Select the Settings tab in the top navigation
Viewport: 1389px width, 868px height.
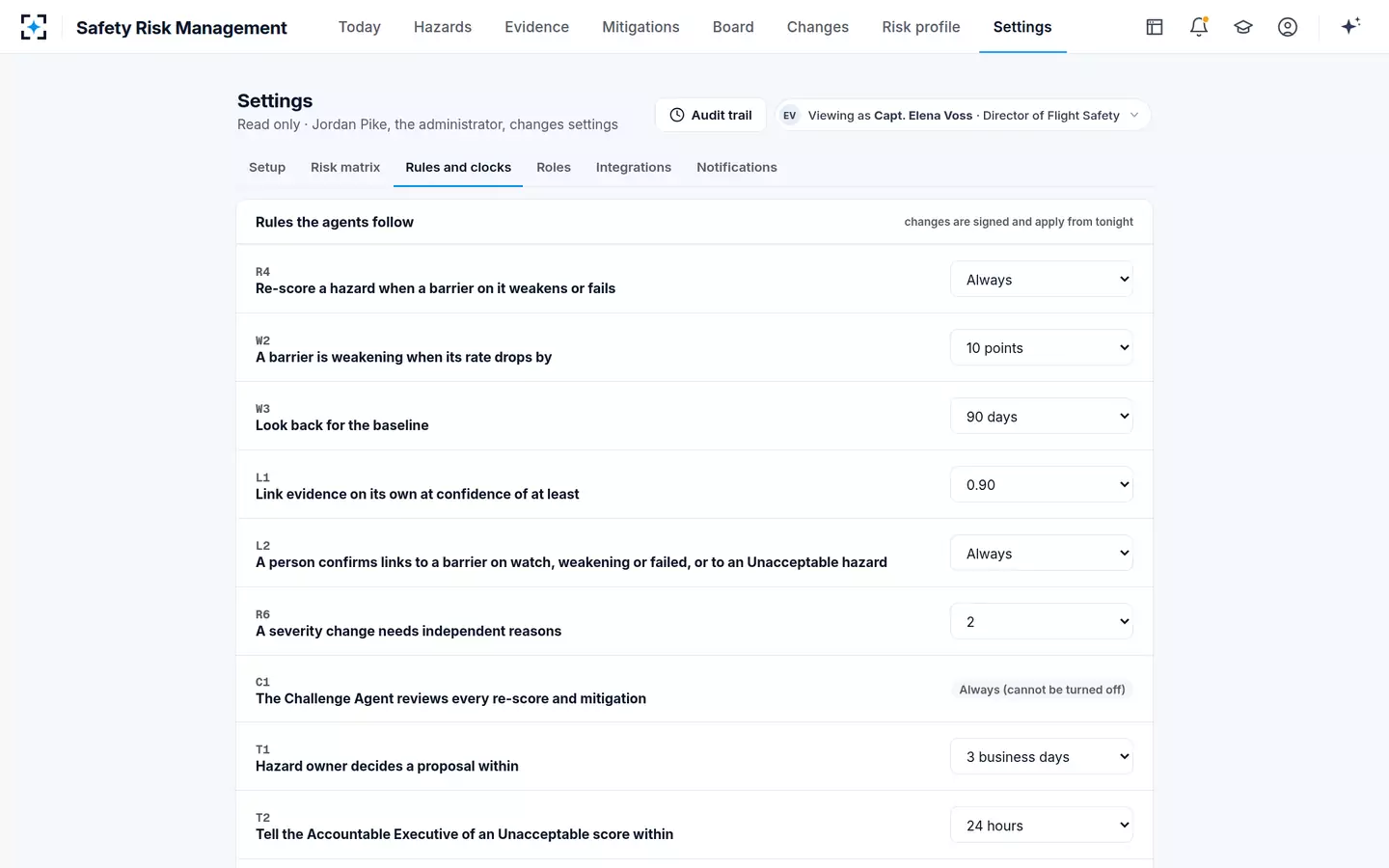click(1022, 27)
